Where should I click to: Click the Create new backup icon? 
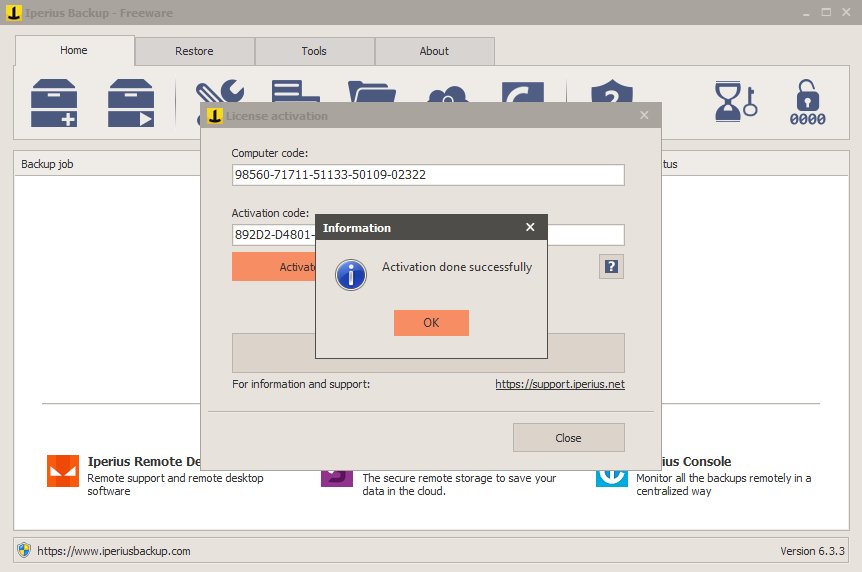(54, 103)
